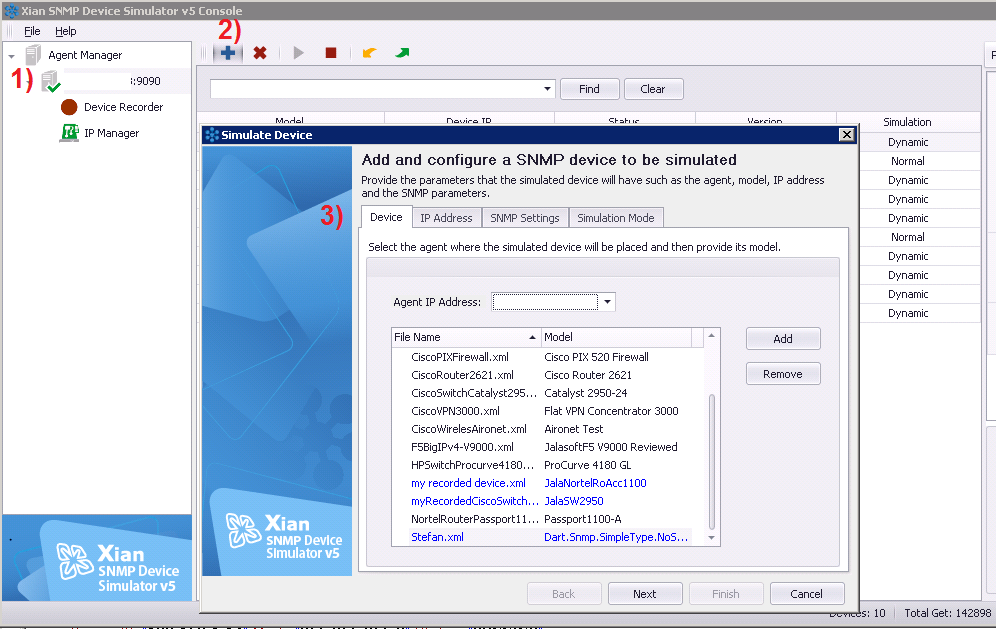This screenshot has width=996, height=629.
Task: Click the 'Flat VPN Concentrator 3000' model cell
Action: 611,411
